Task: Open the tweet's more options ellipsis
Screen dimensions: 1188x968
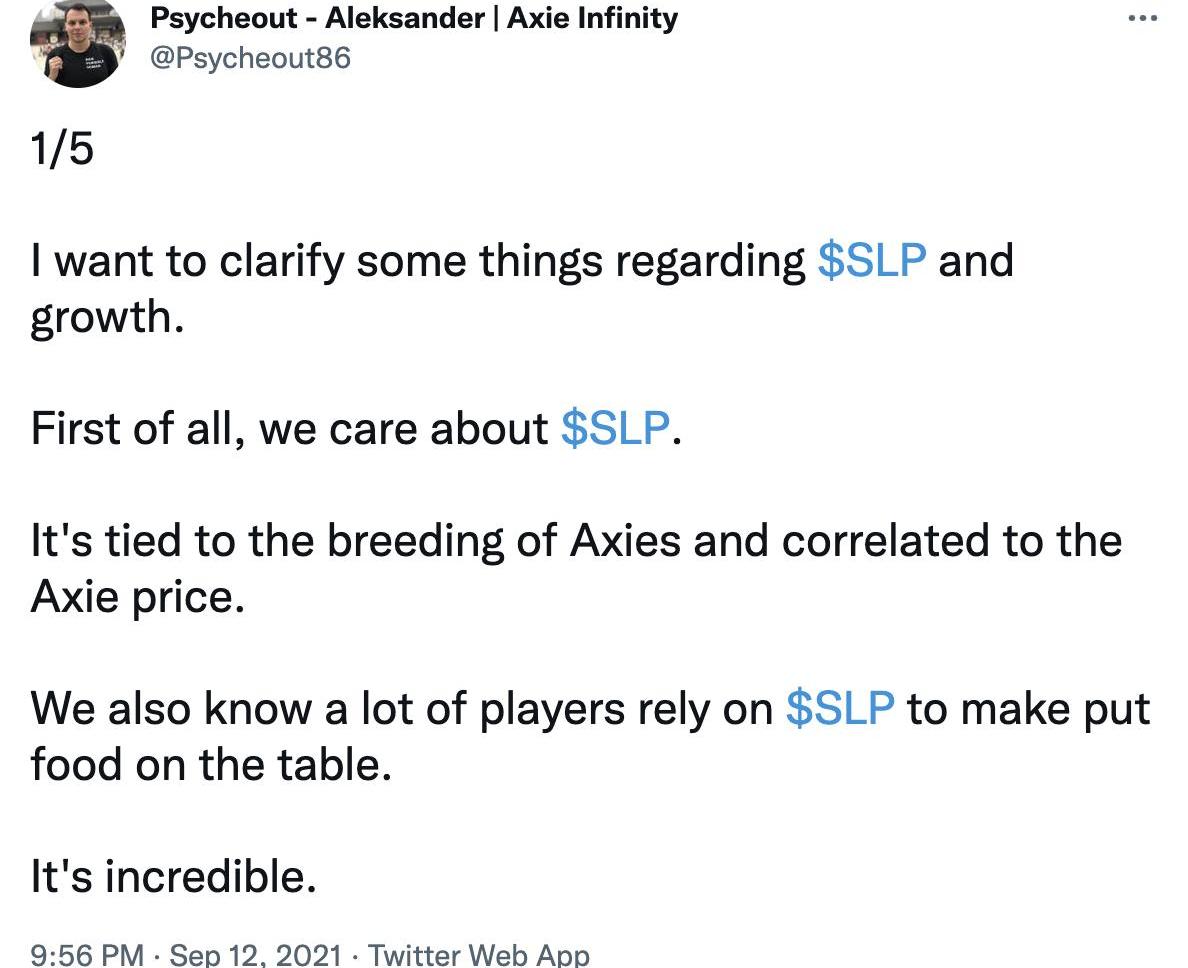Action: point(1141,18)
